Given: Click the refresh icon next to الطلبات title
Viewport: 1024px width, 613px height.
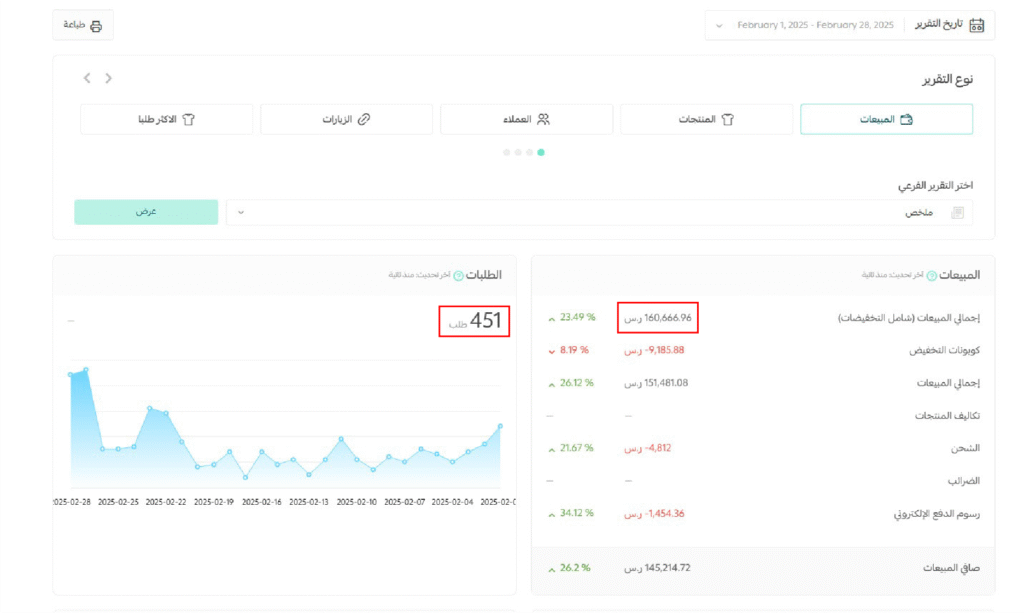Looking at the screenshot, I should (x=459, y=275).
